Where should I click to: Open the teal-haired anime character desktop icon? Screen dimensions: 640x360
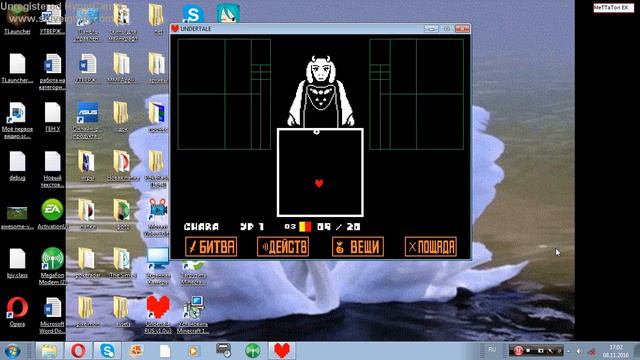(228, 13)
